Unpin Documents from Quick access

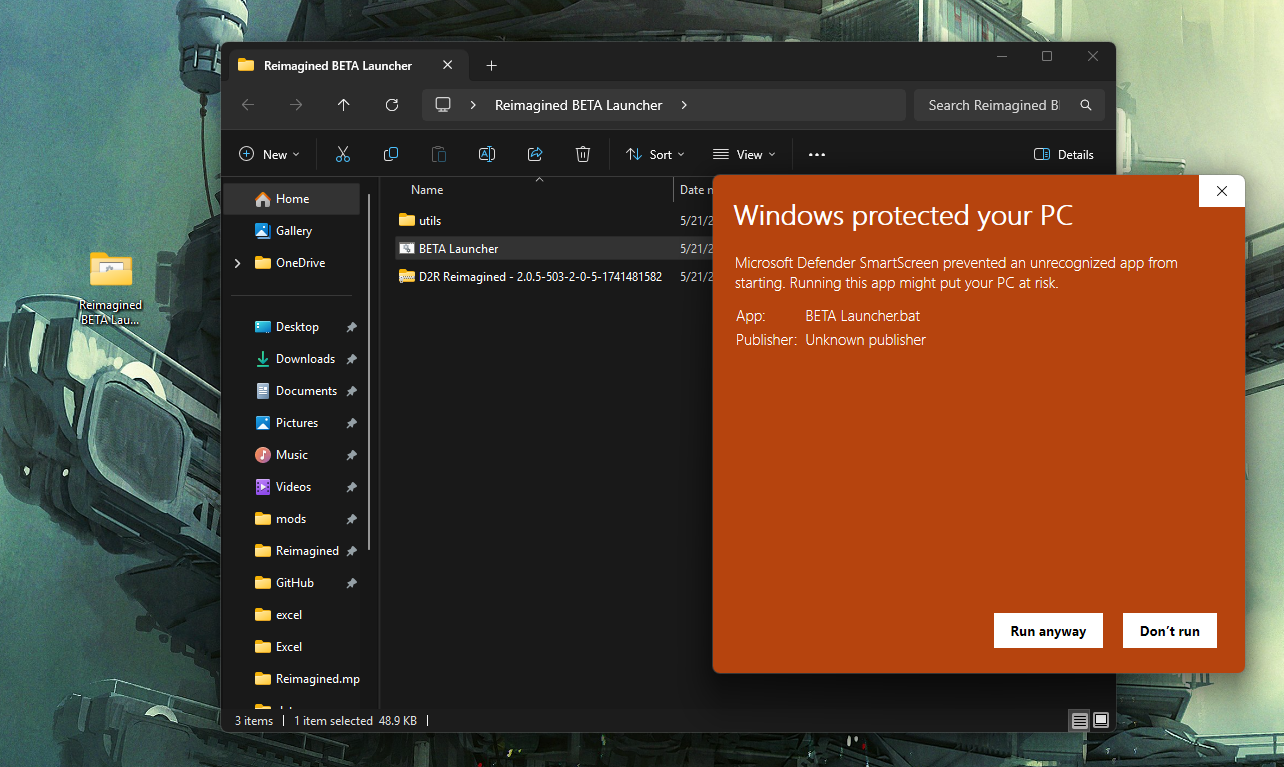351,391
